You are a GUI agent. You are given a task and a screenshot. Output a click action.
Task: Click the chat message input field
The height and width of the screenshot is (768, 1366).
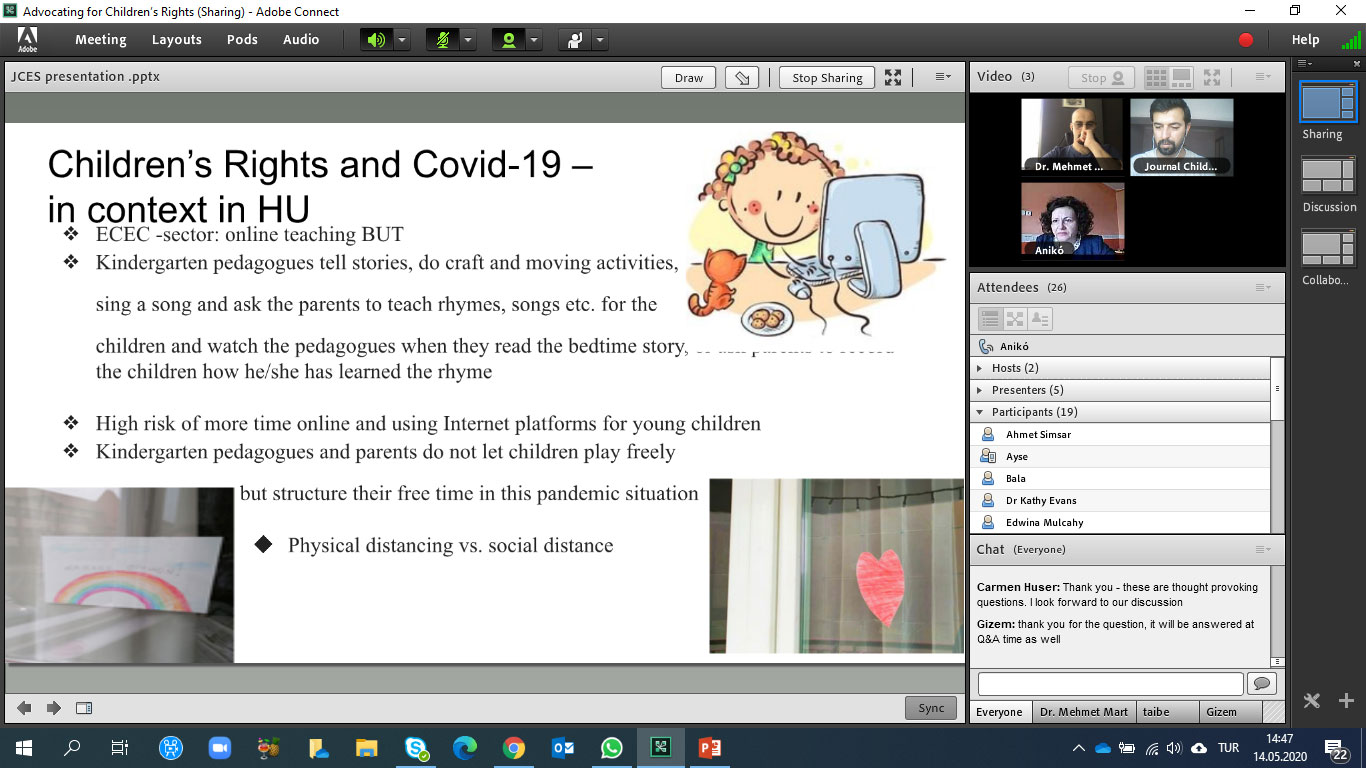(1110, 683)
